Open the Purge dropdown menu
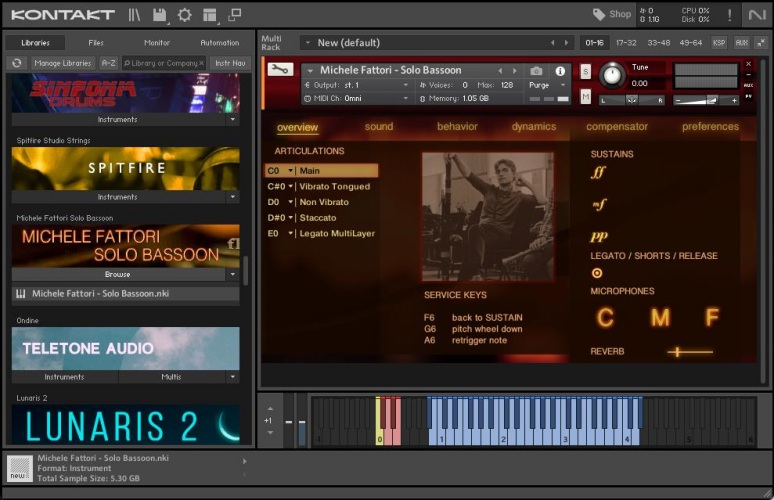 (x=545, y=86)
